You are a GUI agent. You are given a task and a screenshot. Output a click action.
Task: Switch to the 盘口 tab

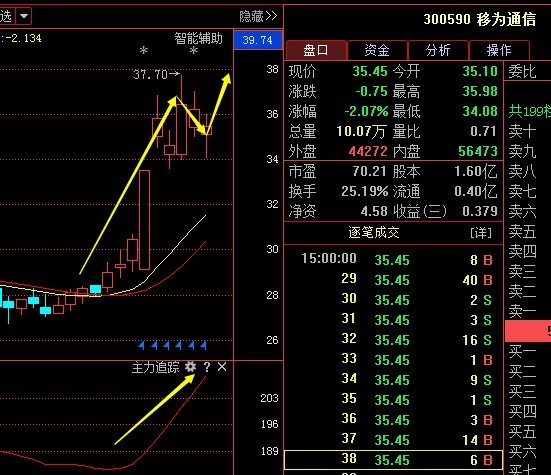point(316,50)
